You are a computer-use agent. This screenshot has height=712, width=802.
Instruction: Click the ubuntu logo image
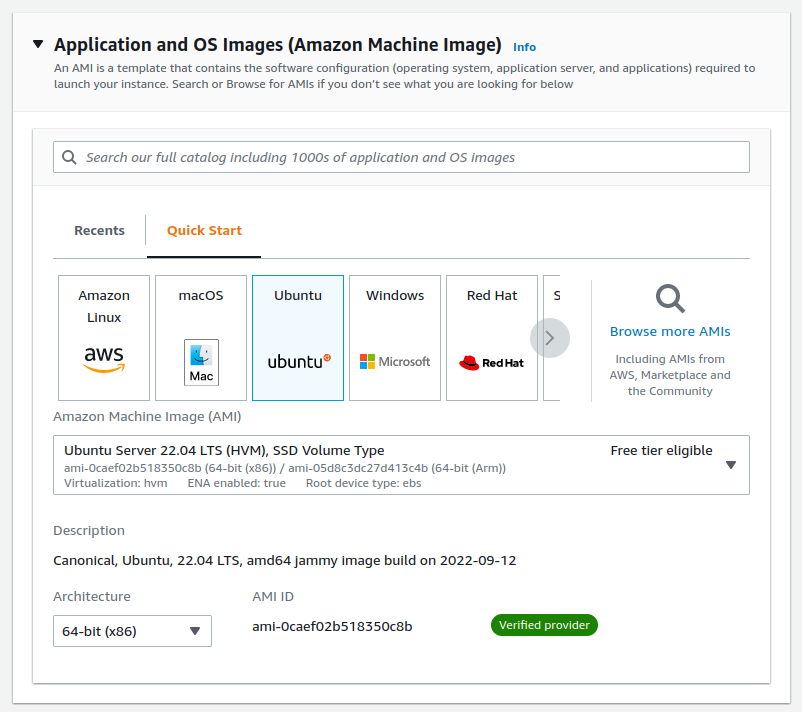(x=299, y=362)
